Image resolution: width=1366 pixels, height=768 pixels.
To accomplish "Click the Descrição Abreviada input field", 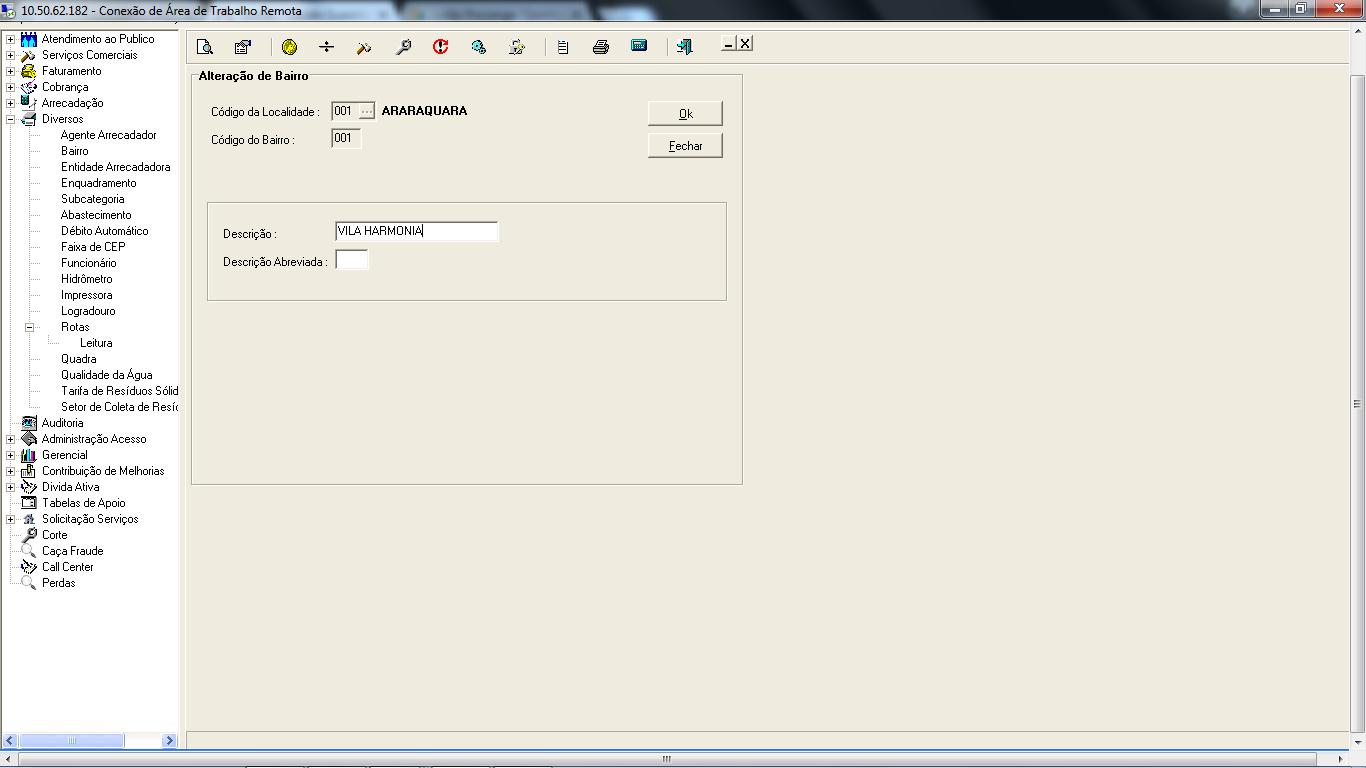I will tap(352, 260).
